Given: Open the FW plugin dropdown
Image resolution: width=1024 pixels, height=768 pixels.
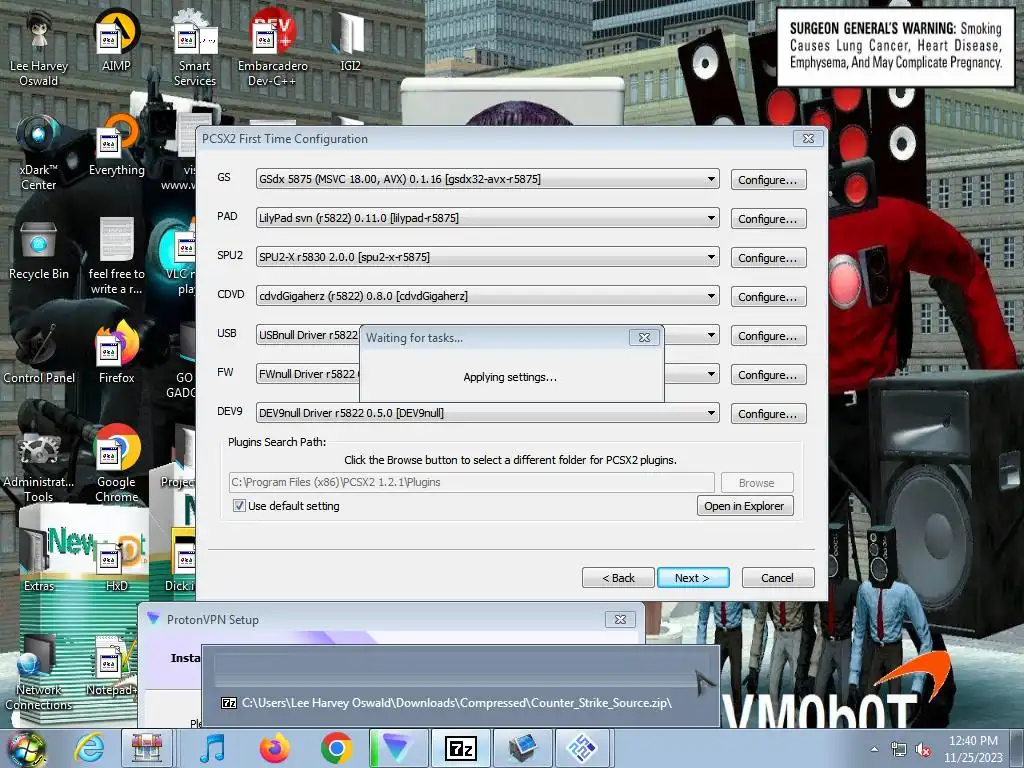Looking at the screenshot, I should [x=711, y=374].
